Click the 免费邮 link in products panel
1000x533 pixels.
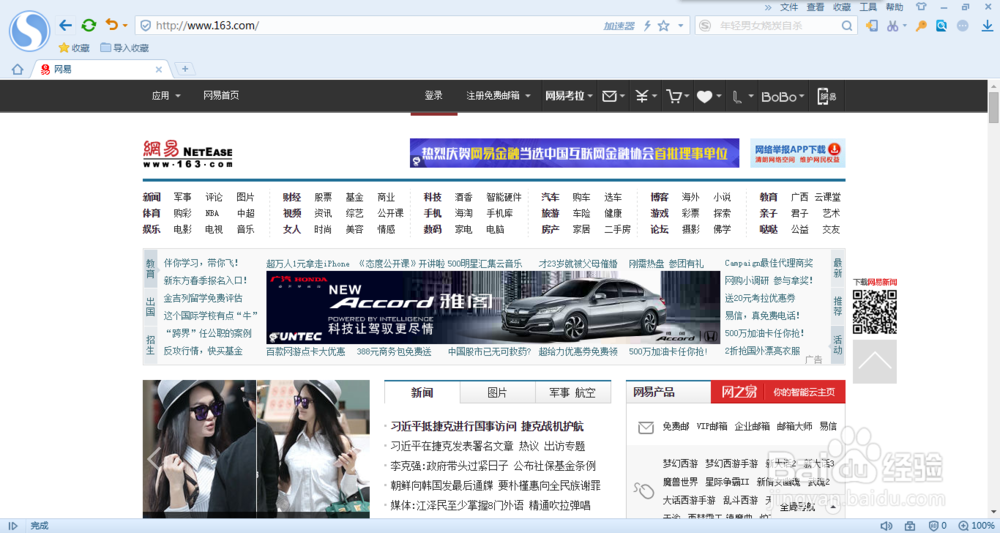click(x=675, y=426)
